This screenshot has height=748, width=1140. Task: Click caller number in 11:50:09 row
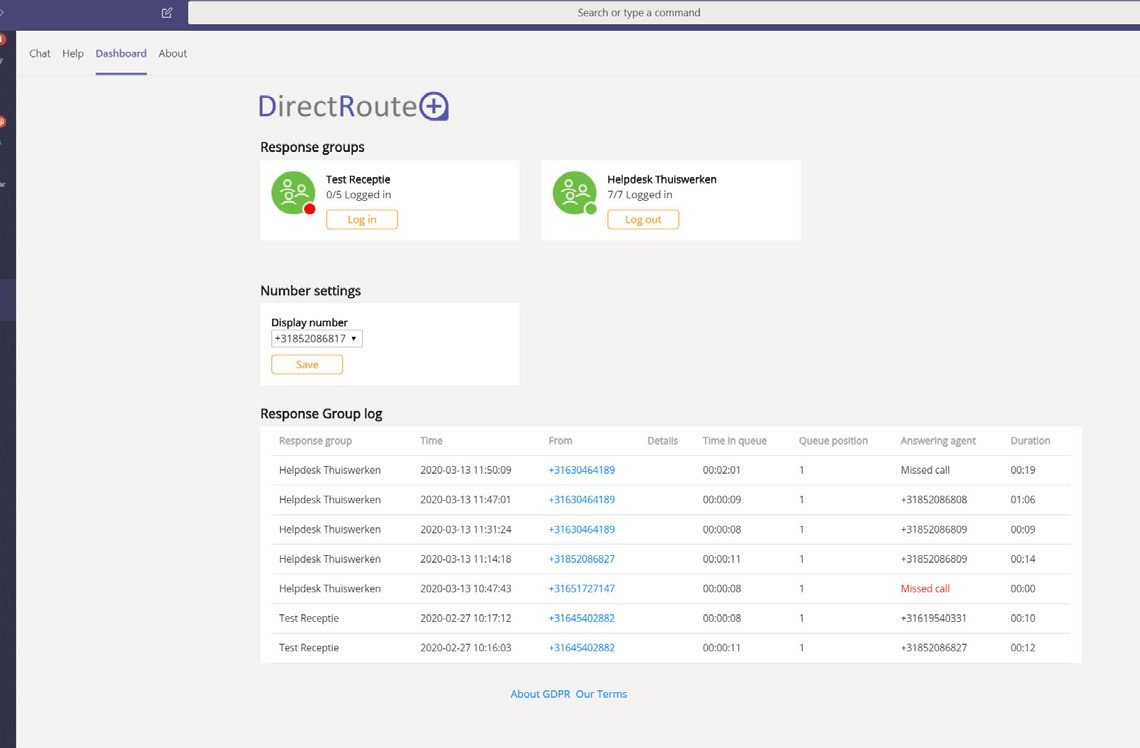coord(582,470)
